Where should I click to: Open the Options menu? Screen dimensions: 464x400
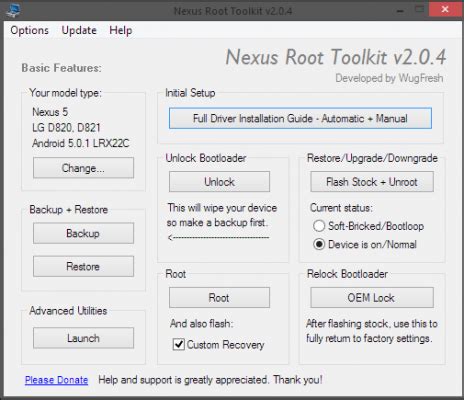[x=29, y=30]
